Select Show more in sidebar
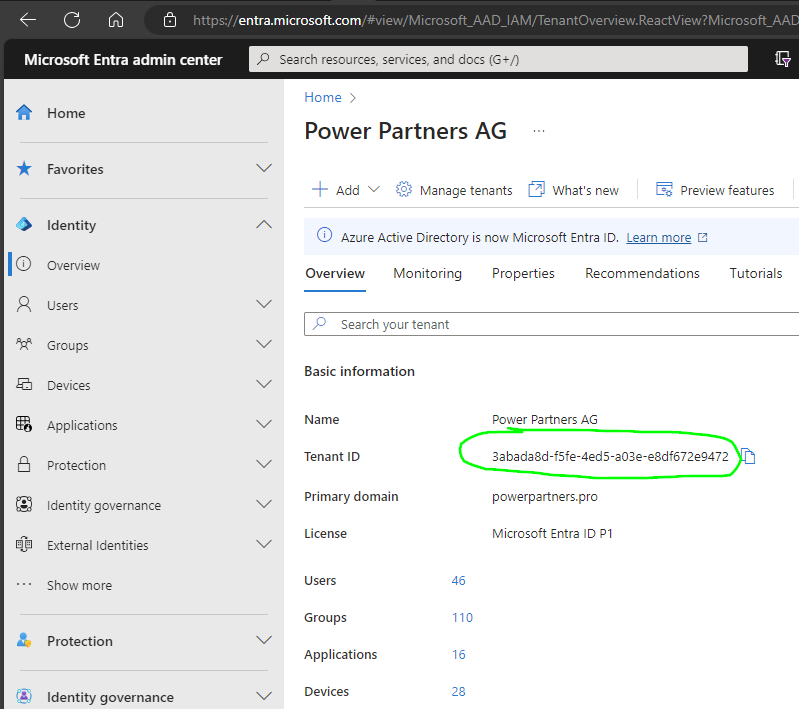The image size is (799, 709). coord(79,585)
